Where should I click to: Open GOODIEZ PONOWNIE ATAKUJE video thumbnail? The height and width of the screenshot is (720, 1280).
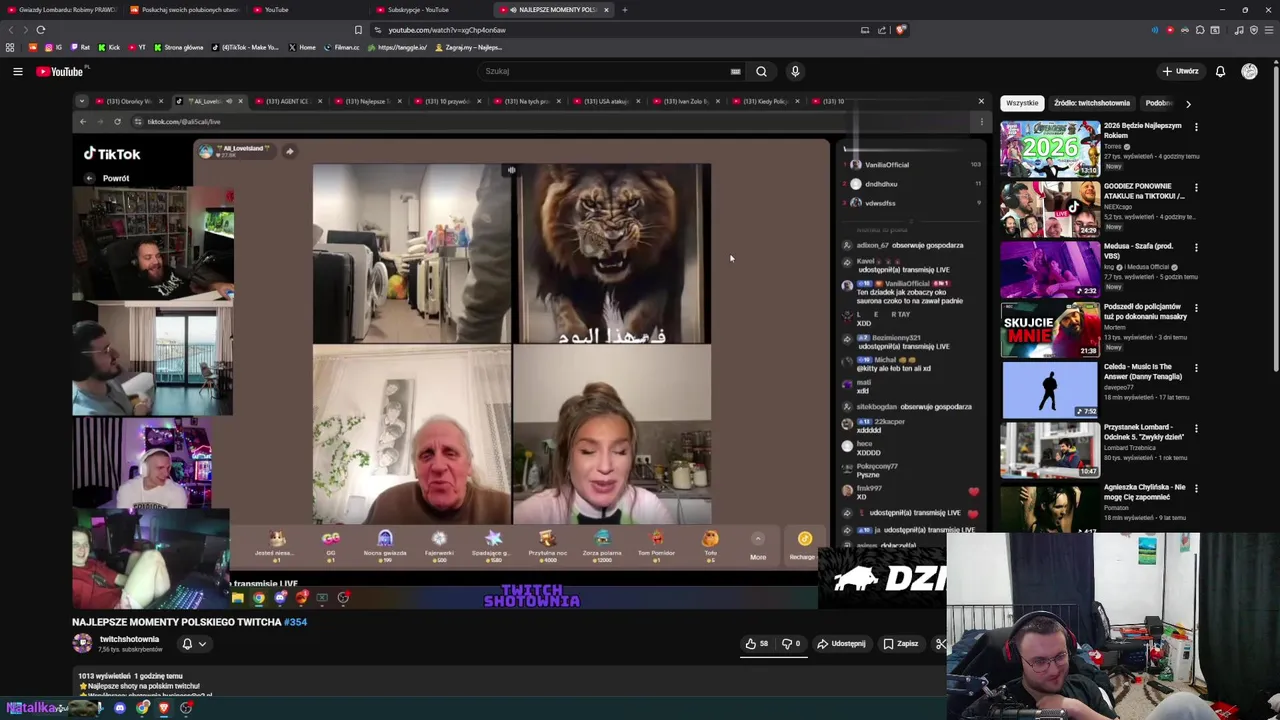click(1050, 209)
